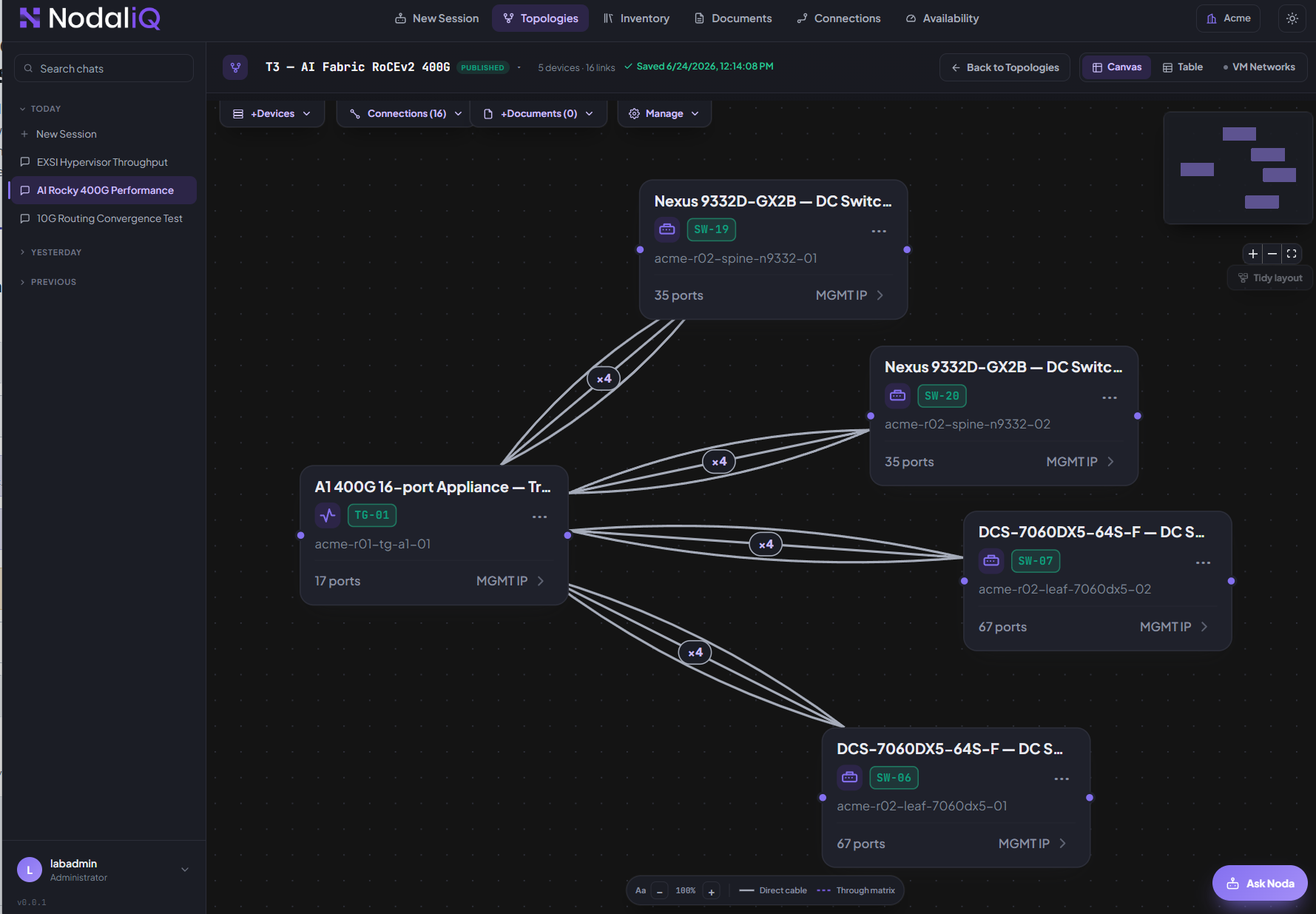Viewport: 1316px width, 914px height.
Task: Open the Manage dropdown
Action: (x=664, y=113)
